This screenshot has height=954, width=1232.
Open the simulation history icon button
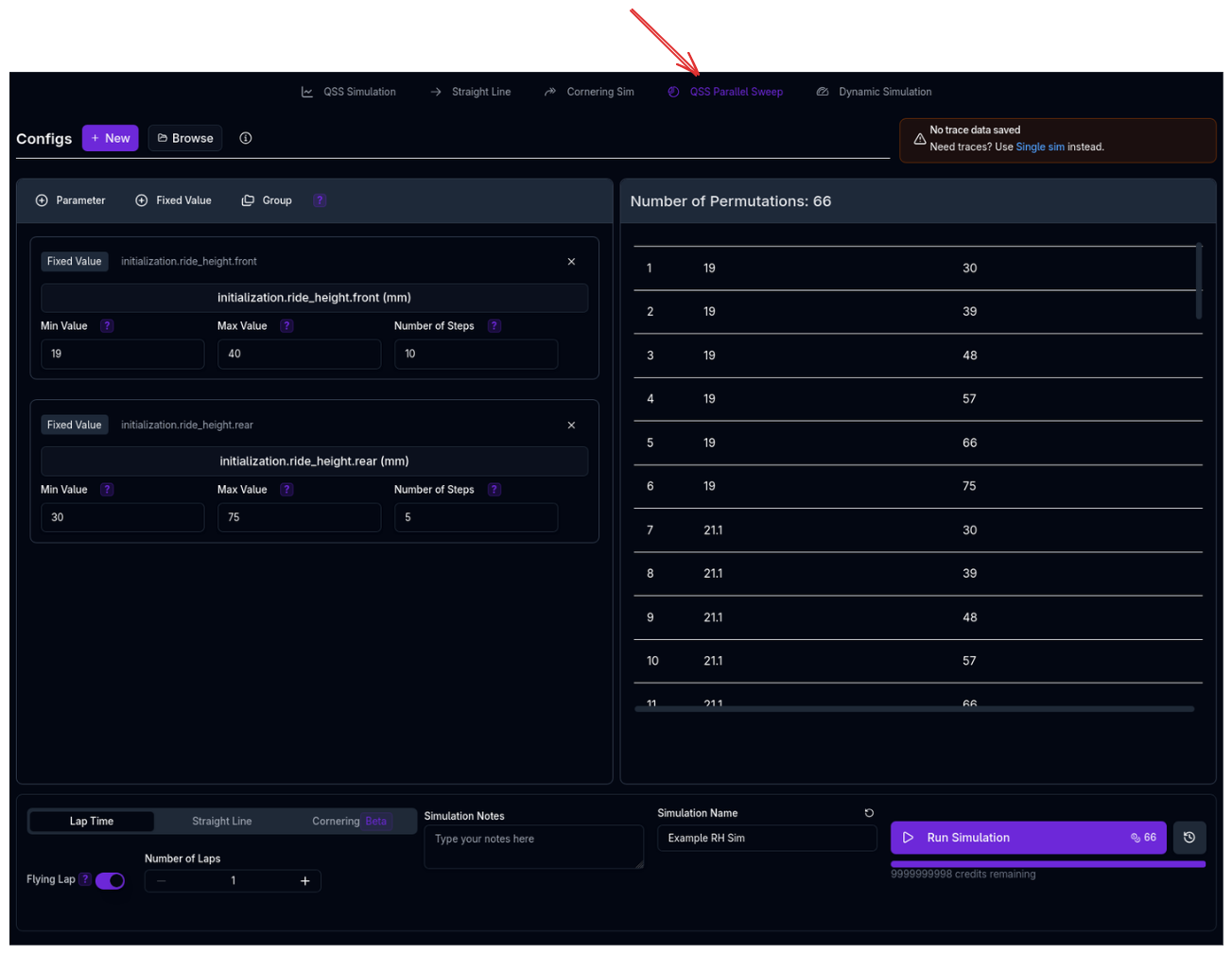(1189, 838)
